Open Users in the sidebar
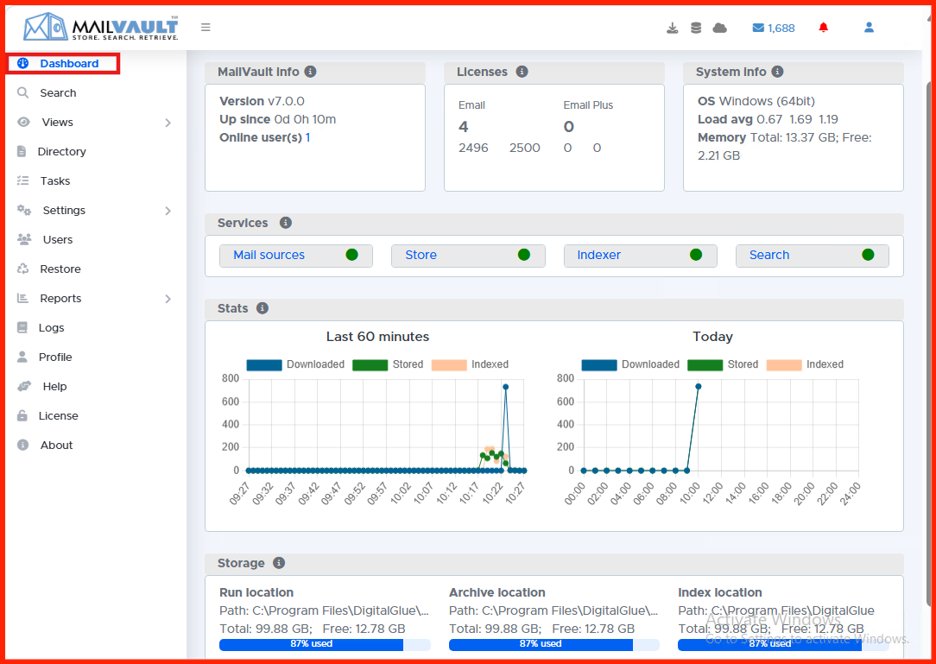Viewport: 936px width, 664px height. (x=58, y=239)
